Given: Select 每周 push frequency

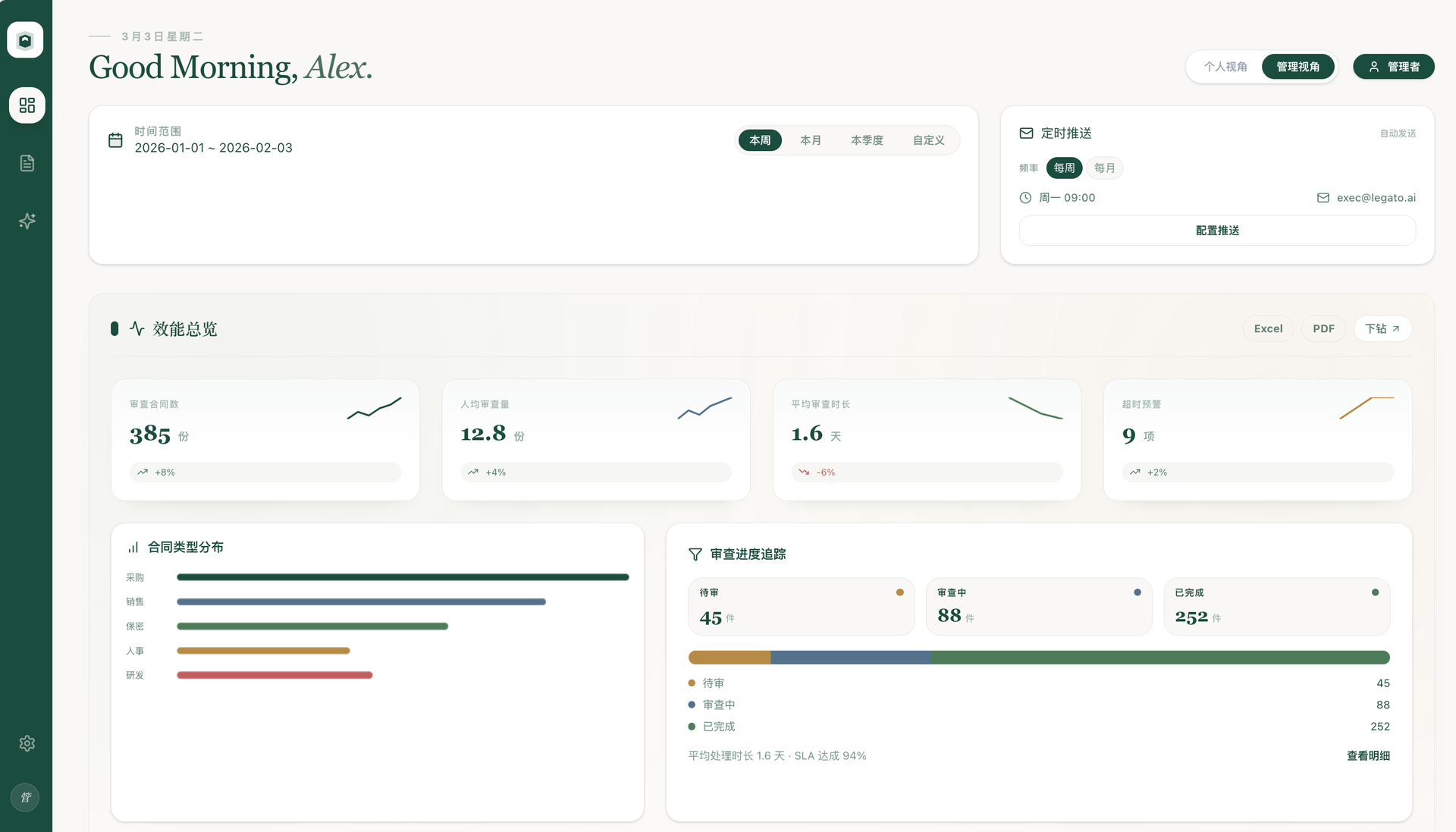Looking at the screenshot, I should click(1064, 168).
